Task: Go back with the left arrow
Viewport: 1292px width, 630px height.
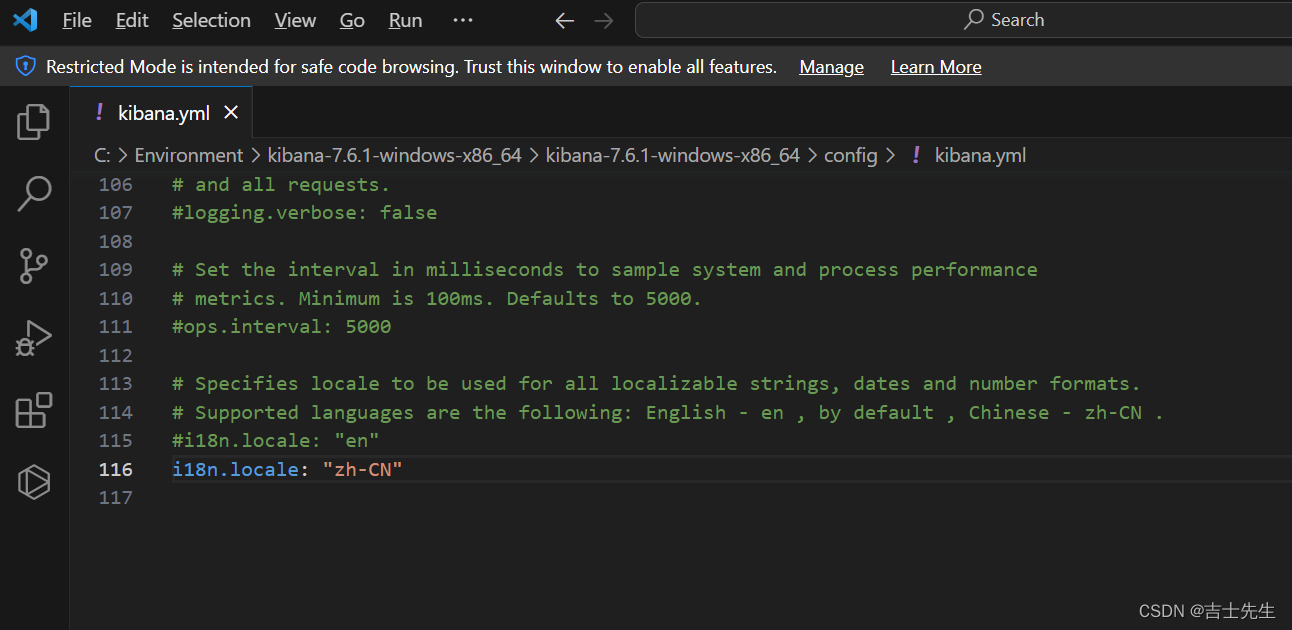Action: click(x=565, y=20)
